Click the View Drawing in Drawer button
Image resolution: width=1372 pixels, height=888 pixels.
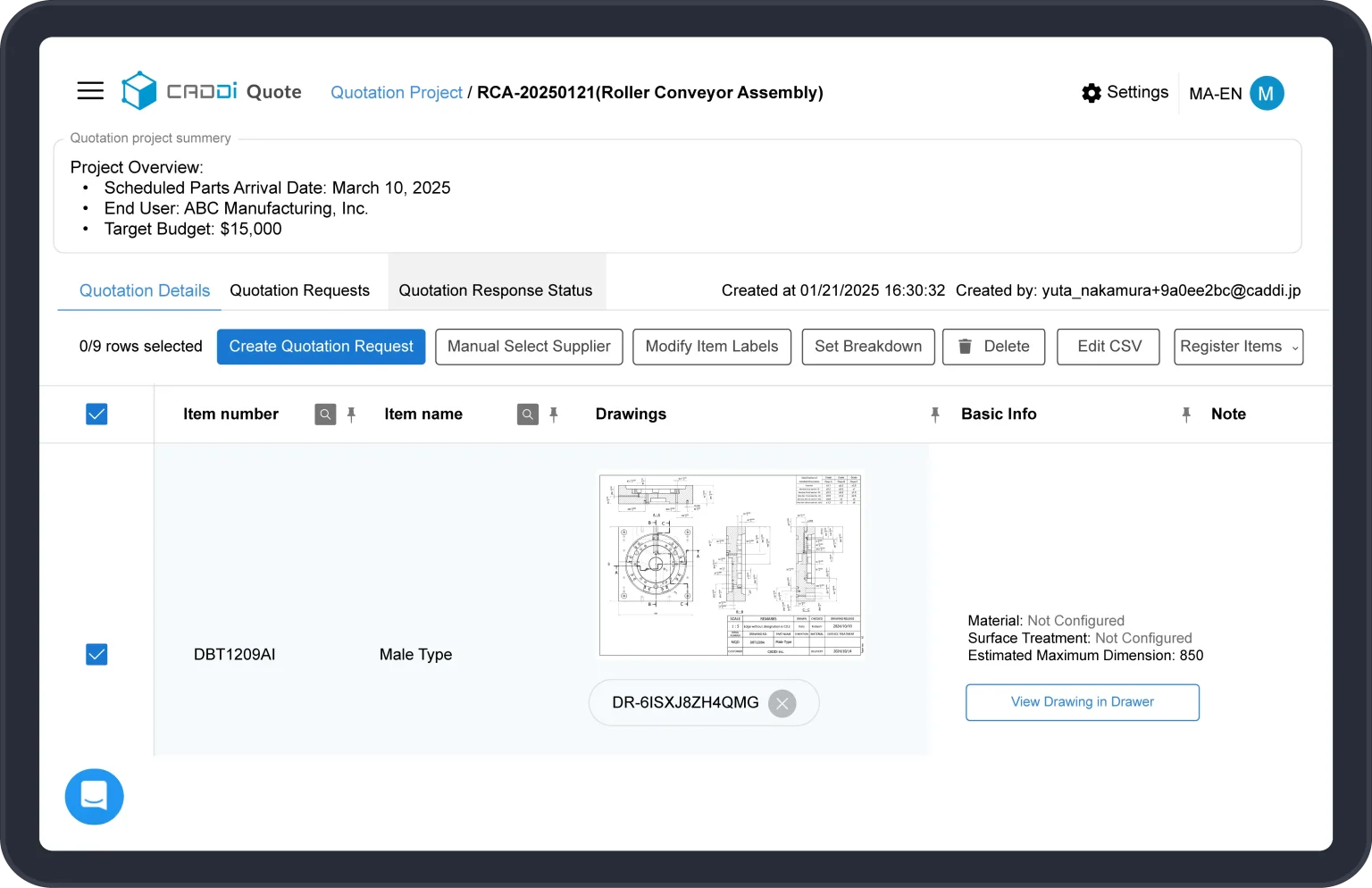[x=1082, y=702]
